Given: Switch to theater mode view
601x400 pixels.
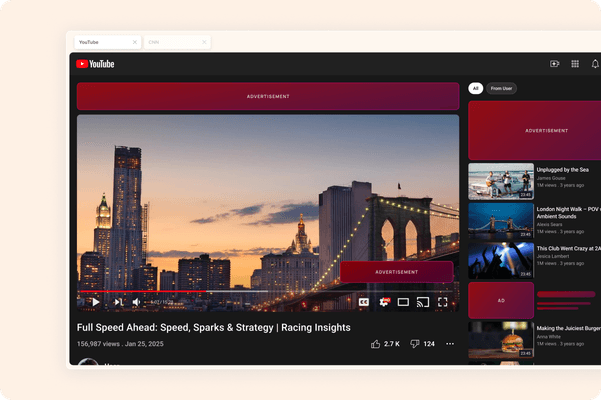Looking at the screenshot, I should (x=403, y=301).
